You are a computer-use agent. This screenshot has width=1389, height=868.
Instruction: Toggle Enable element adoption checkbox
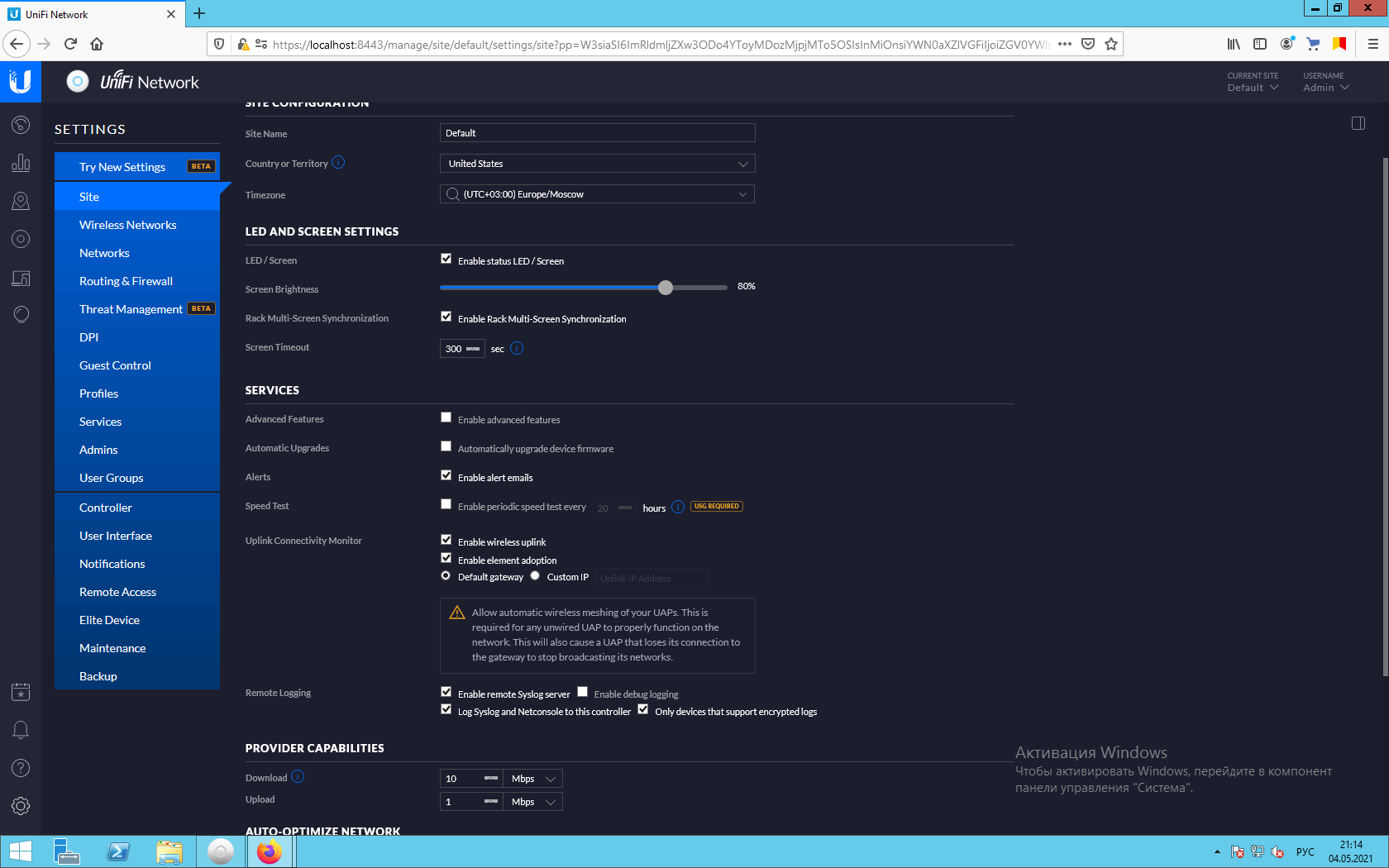click(446, 558)
